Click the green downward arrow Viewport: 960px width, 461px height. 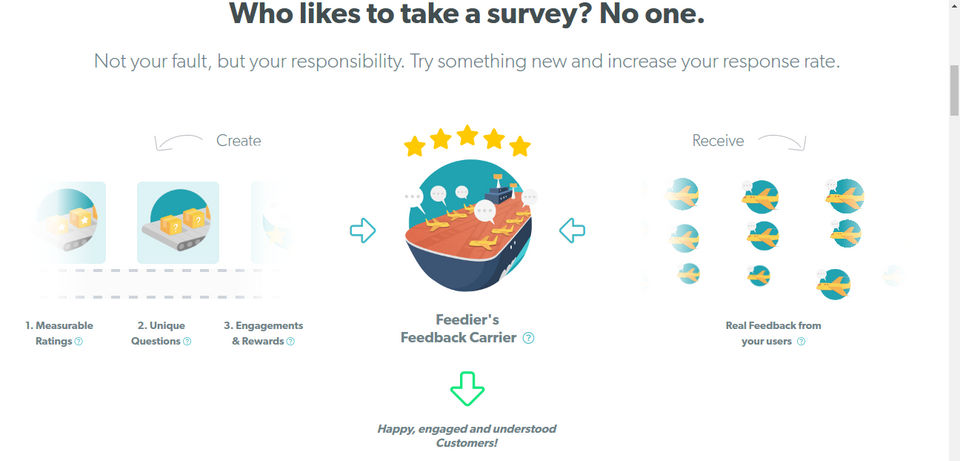click(x=467, y=388)
